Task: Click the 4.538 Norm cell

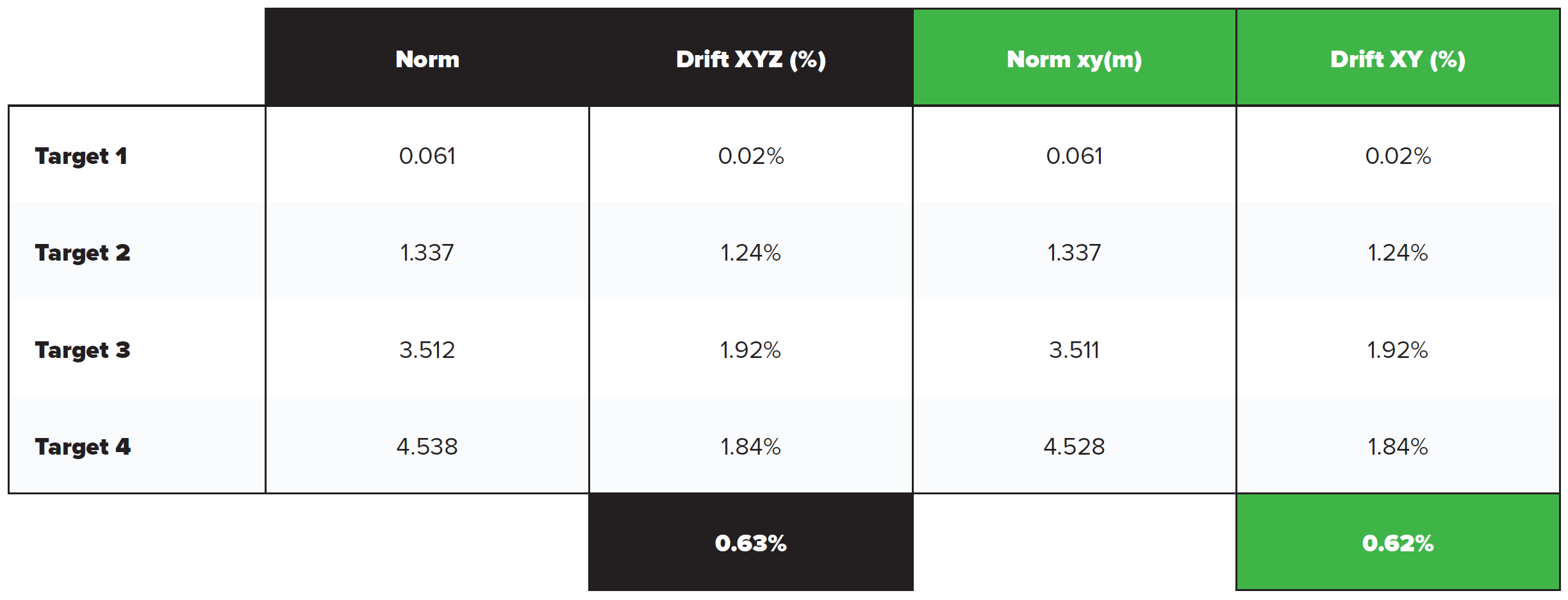Action: [427, 446]
